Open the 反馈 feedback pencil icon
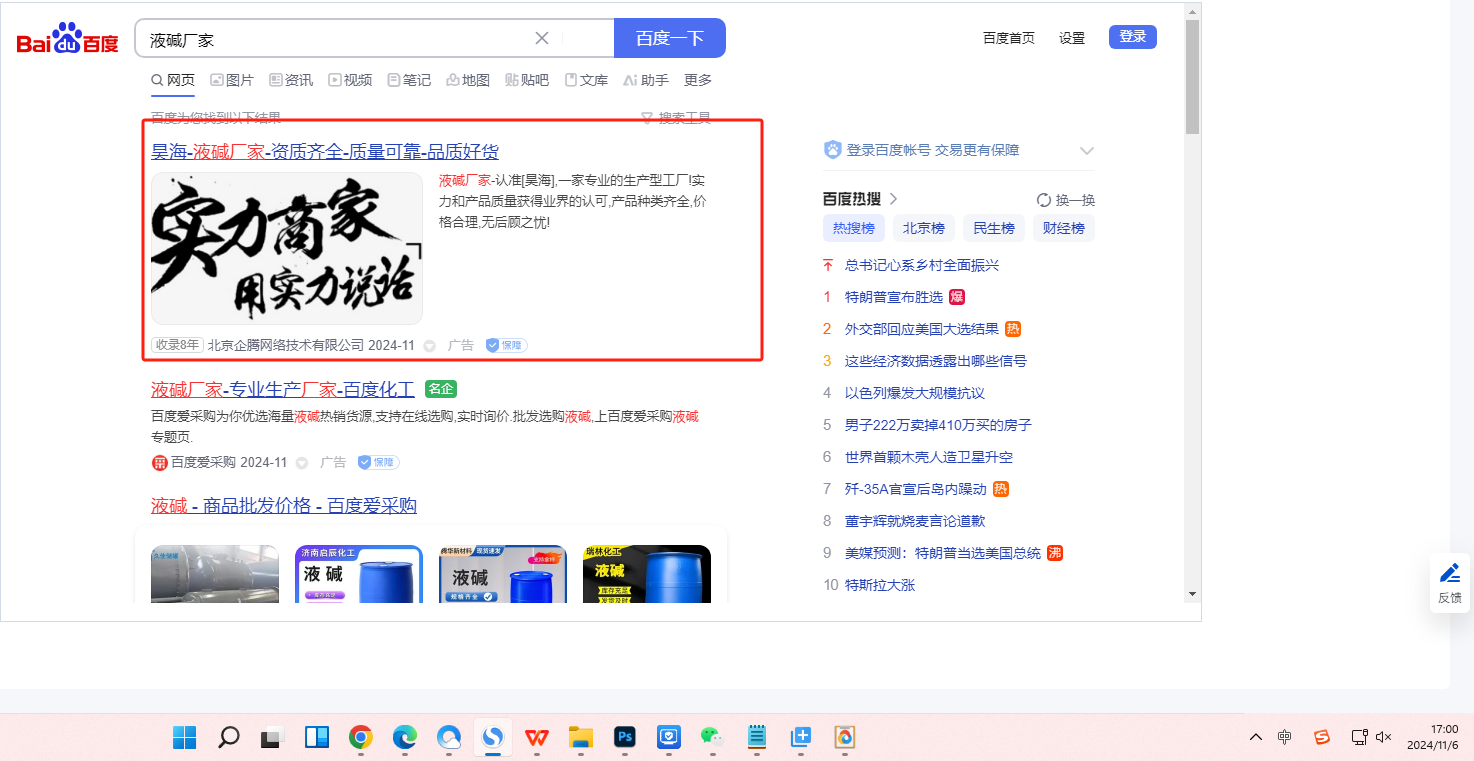 pos(1449,582)
